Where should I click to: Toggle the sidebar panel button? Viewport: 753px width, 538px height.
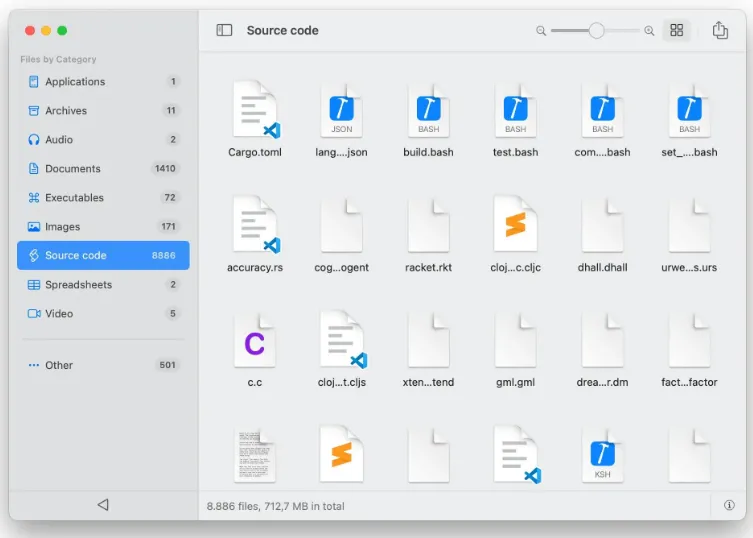(224, 30)
